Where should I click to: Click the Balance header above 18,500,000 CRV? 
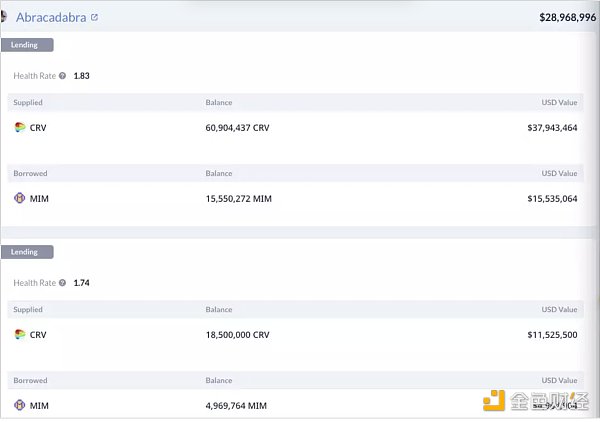tap(219, 310)
